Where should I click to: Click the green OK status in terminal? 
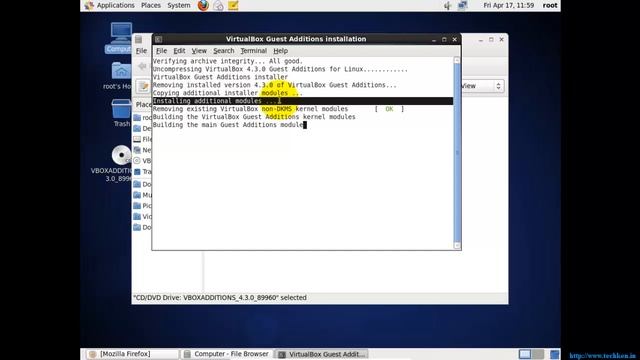pos(389,109)
